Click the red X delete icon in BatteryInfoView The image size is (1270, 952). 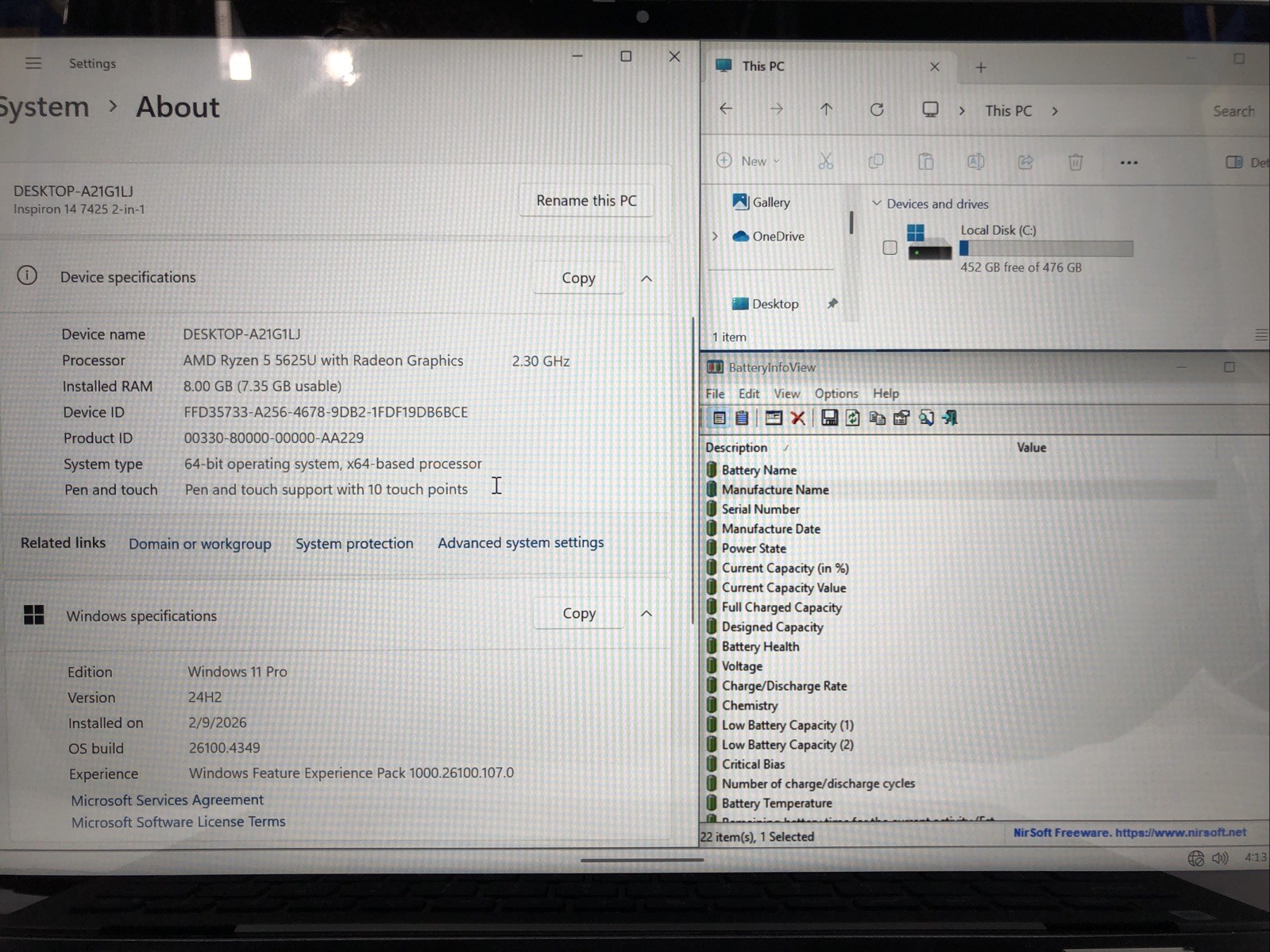(798, 418)
